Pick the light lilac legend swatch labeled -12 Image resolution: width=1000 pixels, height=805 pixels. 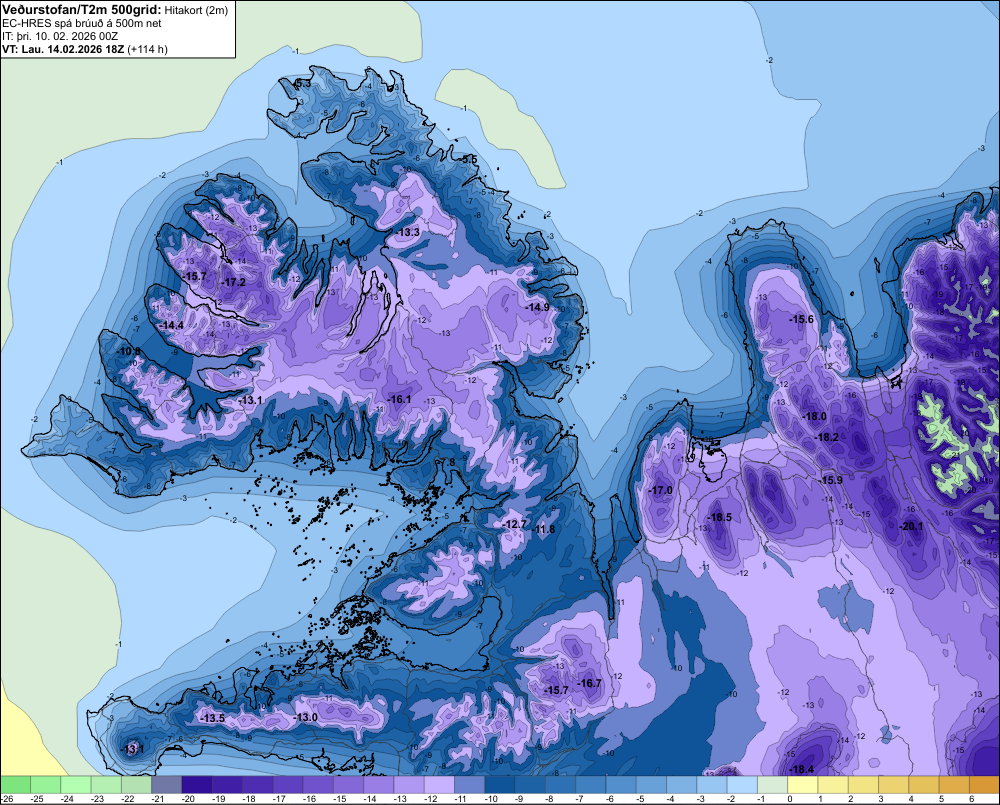click(439, 785)
